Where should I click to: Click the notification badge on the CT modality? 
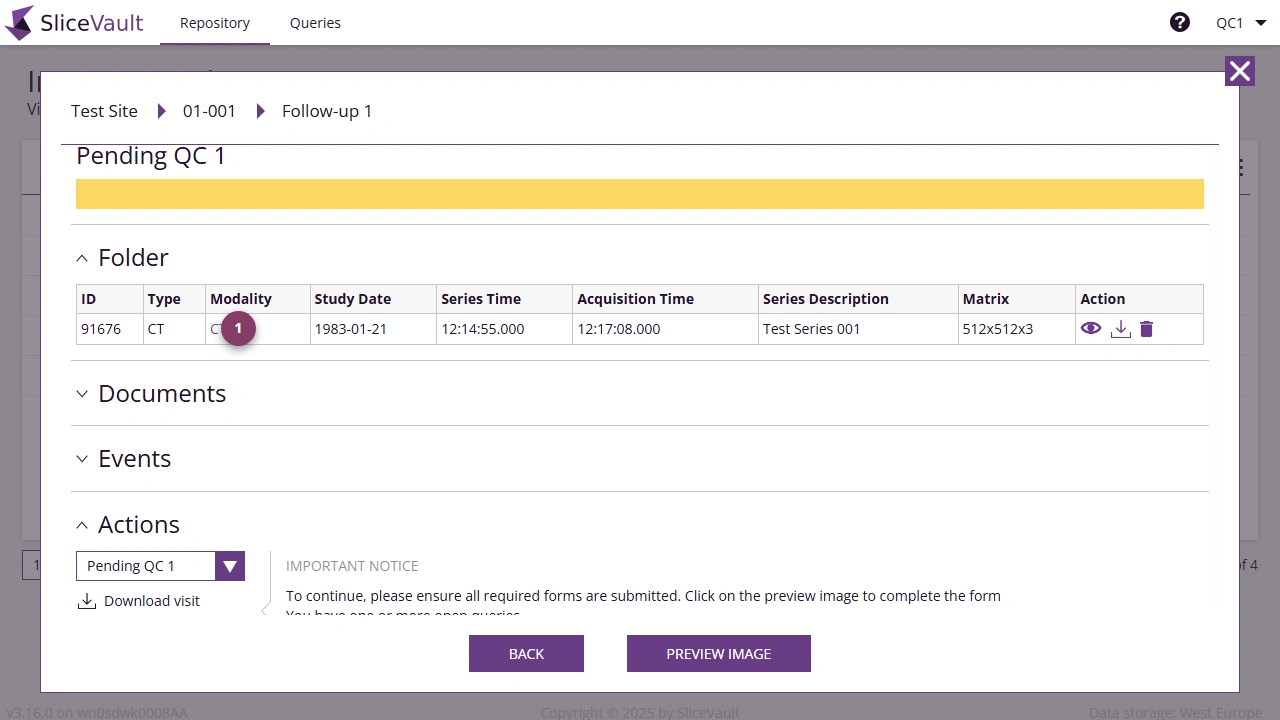[x=237, y=328]
